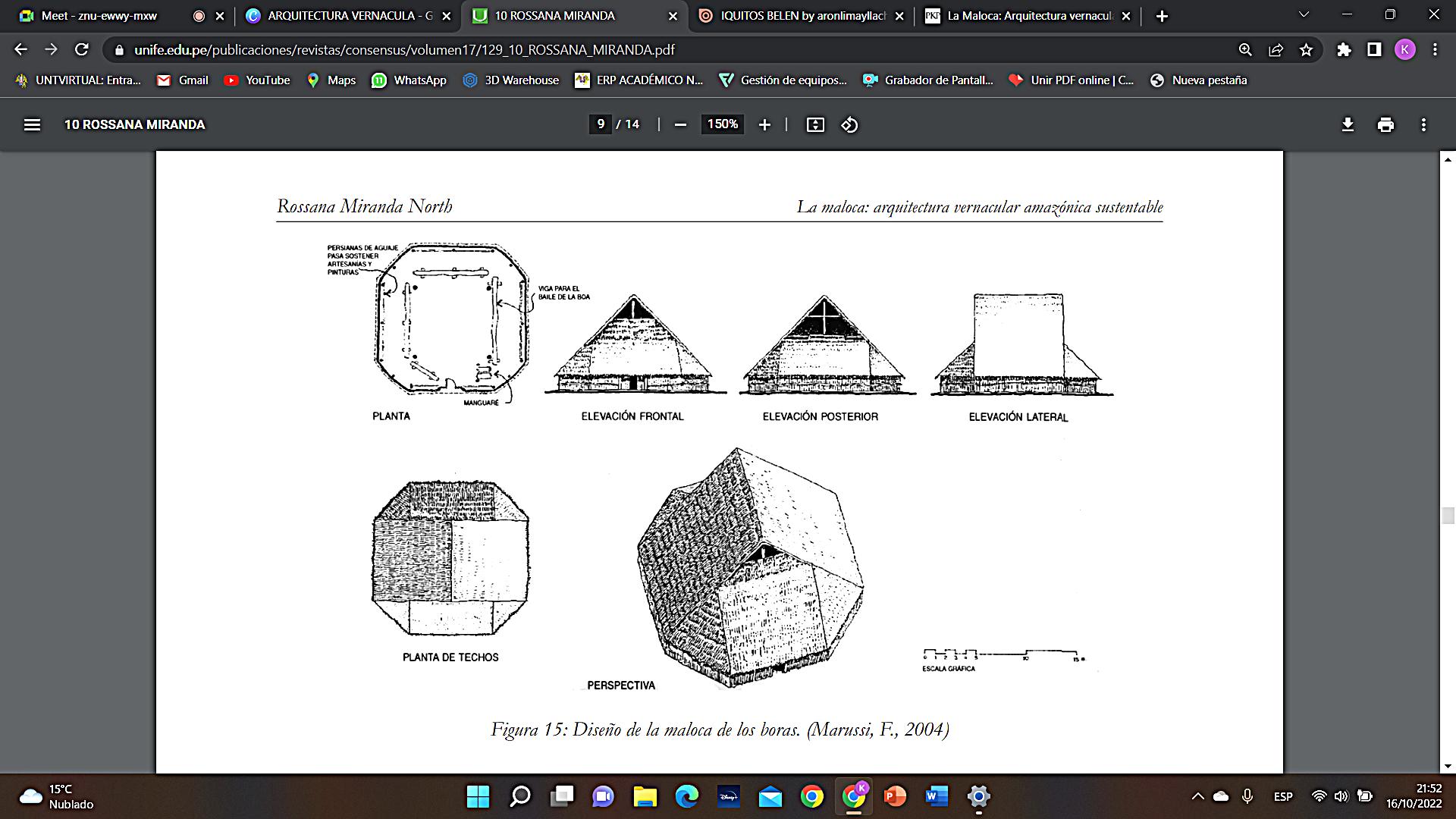Open the PDF viewer more actions menu

[x=1423, y=124]
